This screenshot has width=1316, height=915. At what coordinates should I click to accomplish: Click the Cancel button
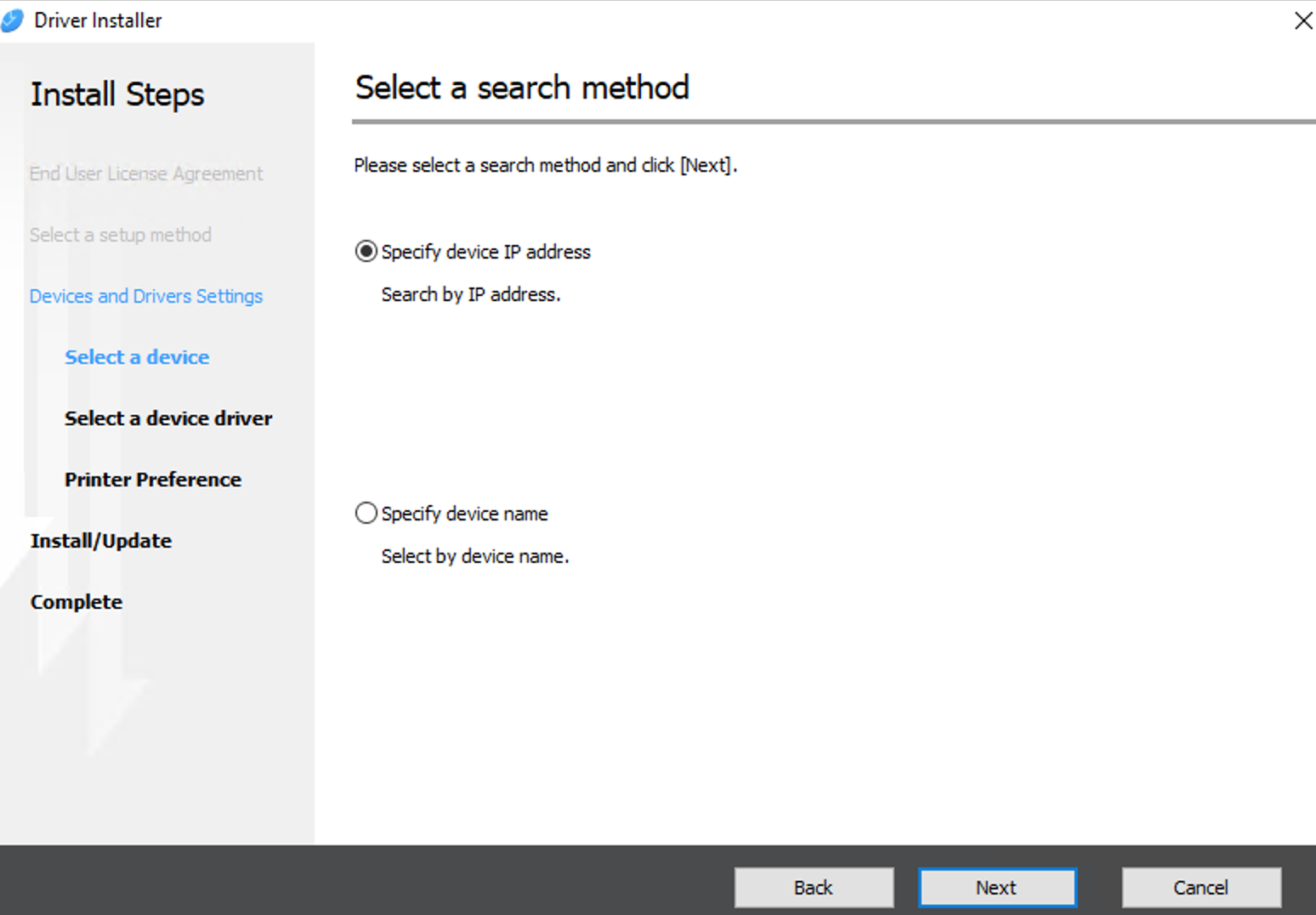click(1201, 887)
